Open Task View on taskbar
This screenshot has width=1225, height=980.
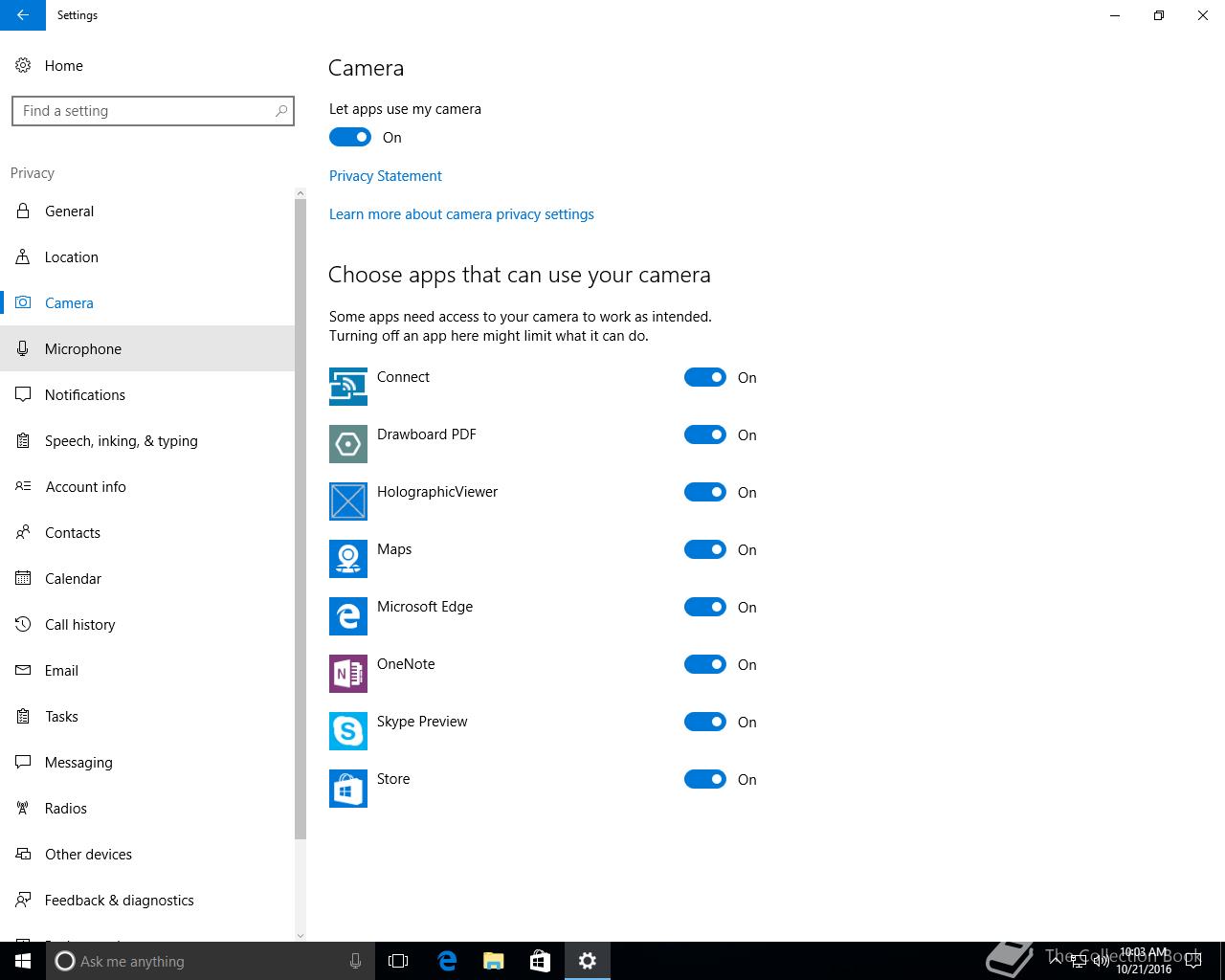coord(398,961)
